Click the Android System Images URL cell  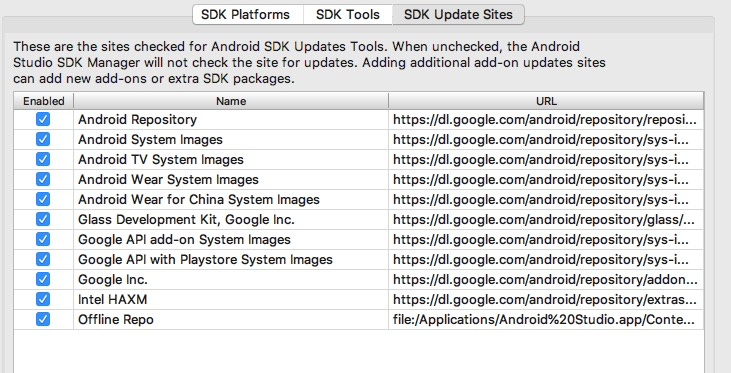click(x=546, y=139)
